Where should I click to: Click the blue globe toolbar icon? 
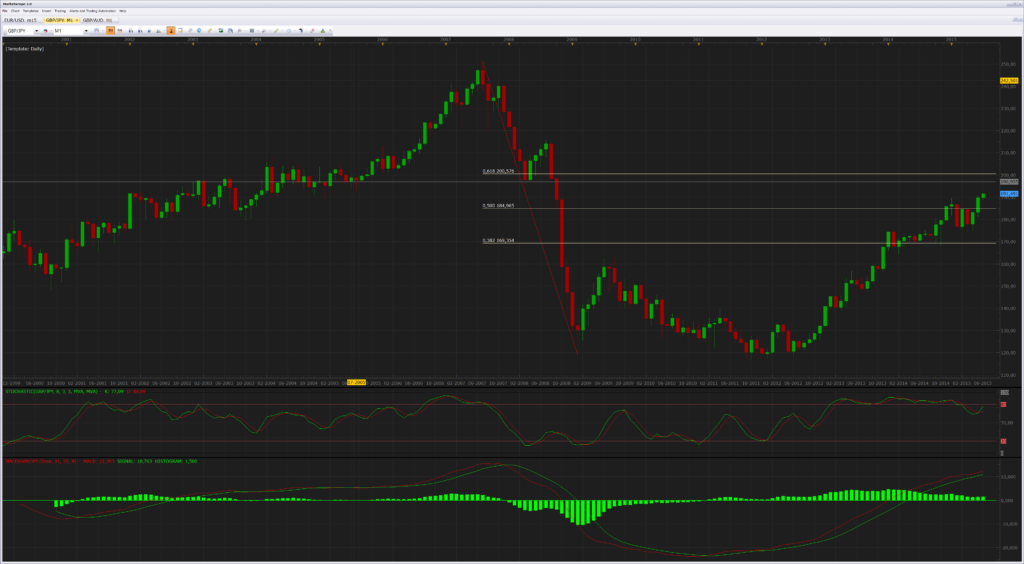click(x=199, y=31)
